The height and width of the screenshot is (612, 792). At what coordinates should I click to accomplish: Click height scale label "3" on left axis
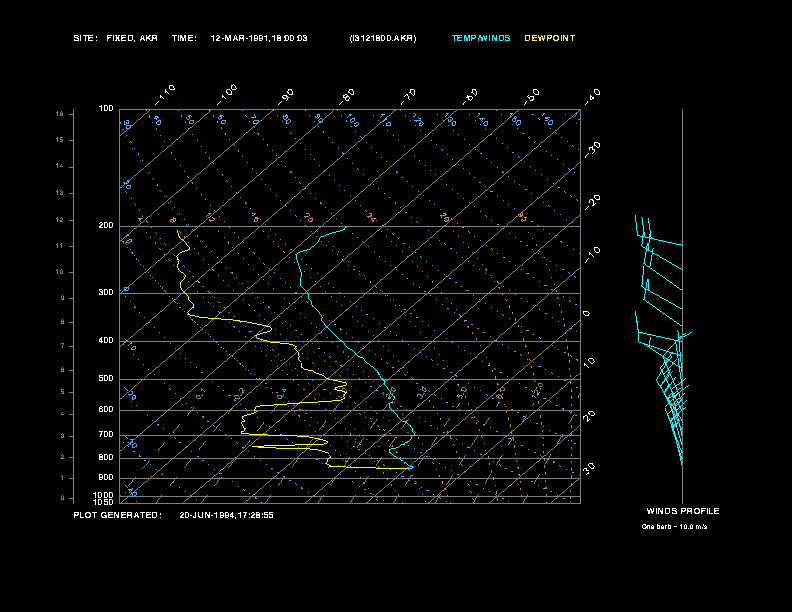coord(63,436)
